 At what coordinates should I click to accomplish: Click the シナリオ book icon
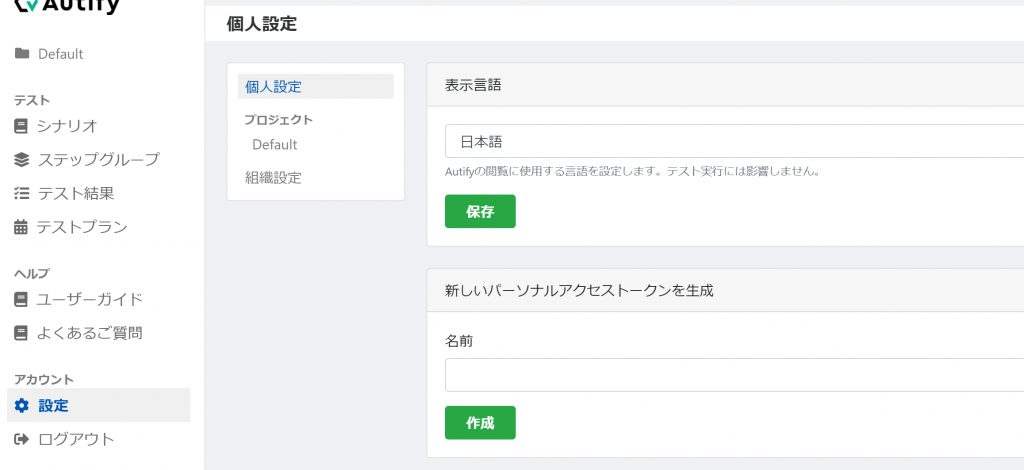pyautogui.click(x=21, y=126)
